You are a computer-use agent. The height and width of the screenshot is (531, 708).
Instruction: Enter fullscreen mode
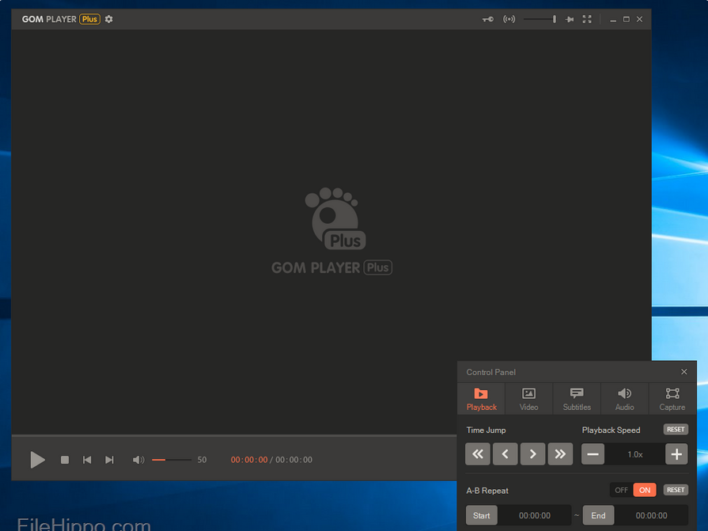(587, 19)
